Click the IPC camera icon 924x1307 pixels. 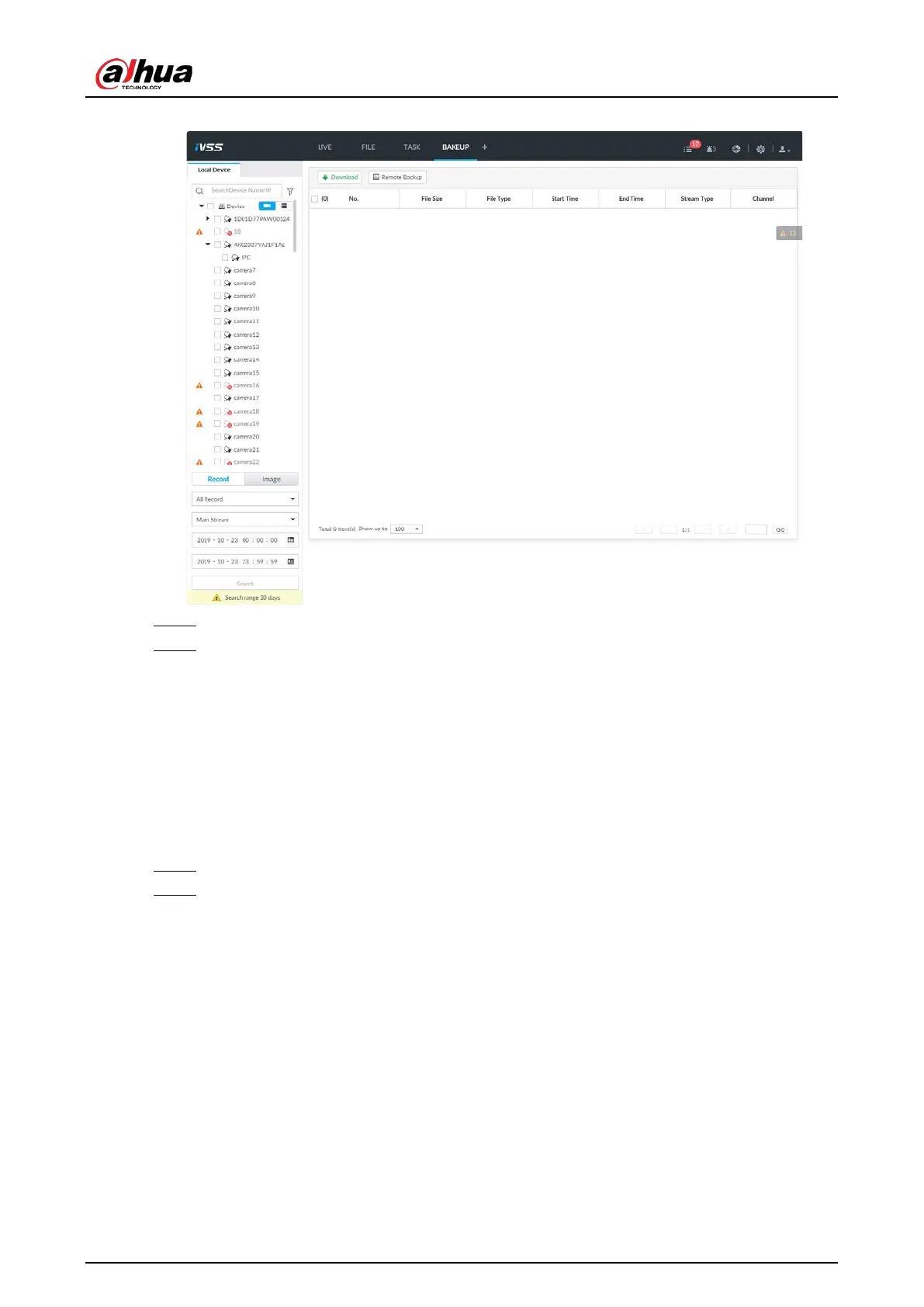pos(235,258)
